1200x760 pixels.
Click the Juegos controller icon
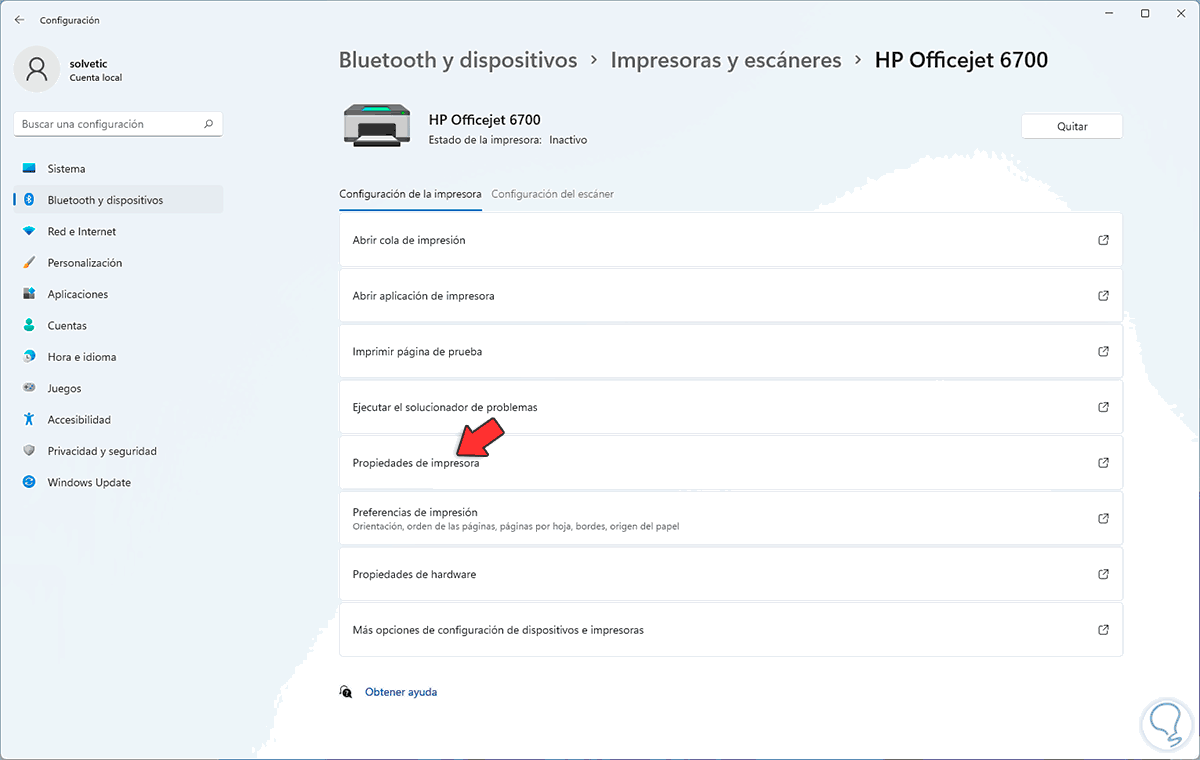29,388
